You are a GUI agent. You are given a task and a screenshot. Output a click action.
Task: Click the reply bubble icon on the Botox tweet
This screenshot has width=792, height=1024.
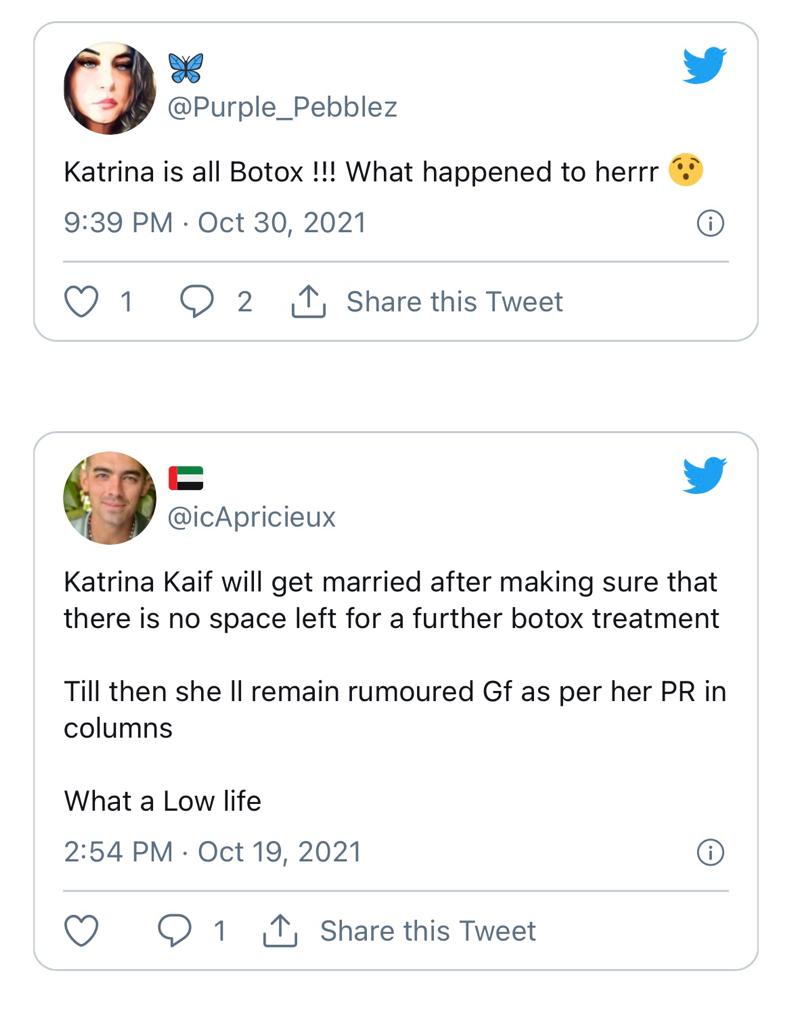tap(197, 300)
